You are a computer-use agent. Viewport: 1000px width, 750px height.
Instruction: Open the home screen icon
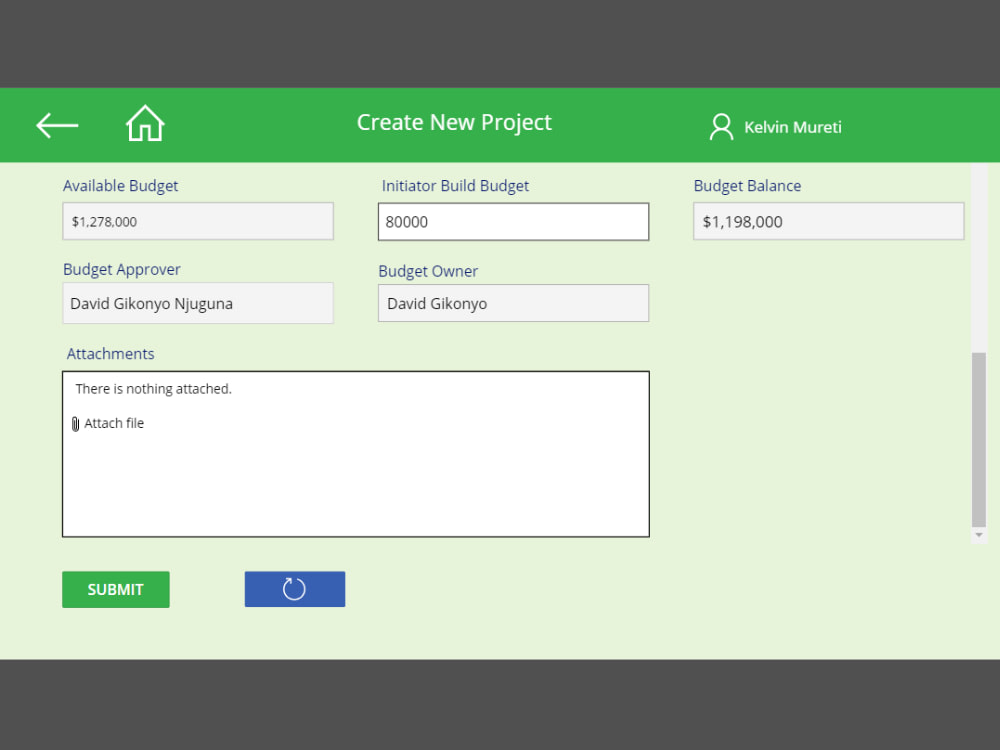pyautogui.click(x=145, y=123)
